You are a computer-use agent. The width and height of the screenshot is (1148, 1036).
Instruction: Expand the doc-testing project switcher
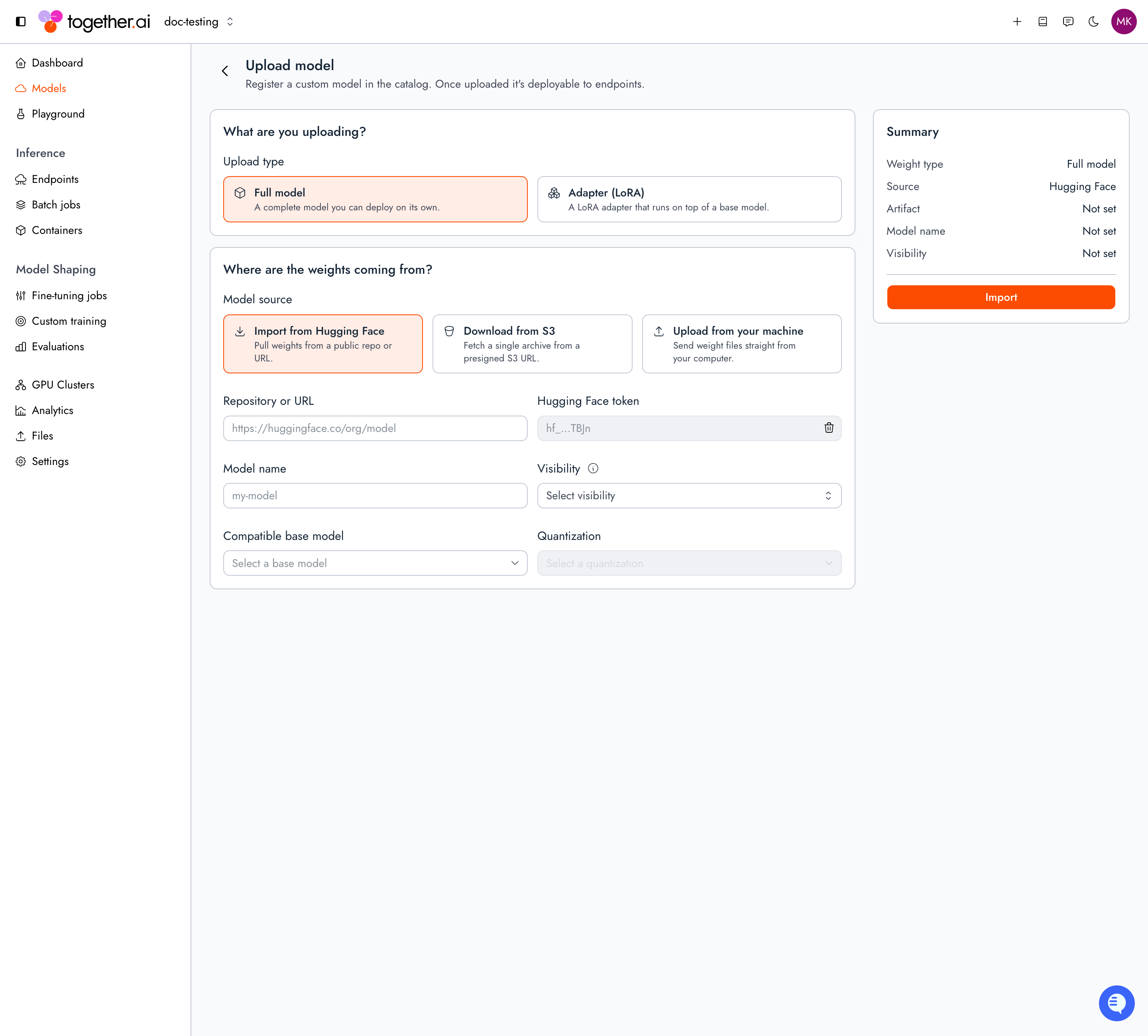pos(199,22)
